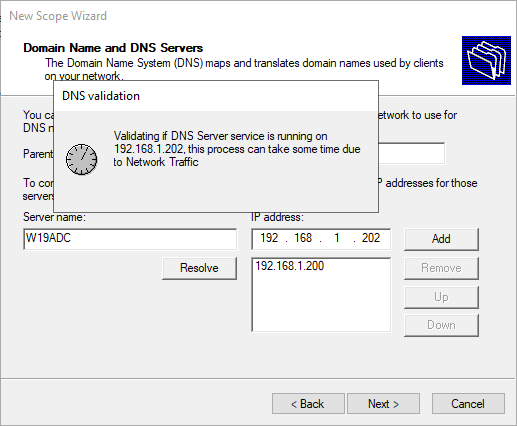Image resolution: width=517 pixels, height=426 pixels.
Task: Click empty area of DNS server list box
Action: coord(321,303)
